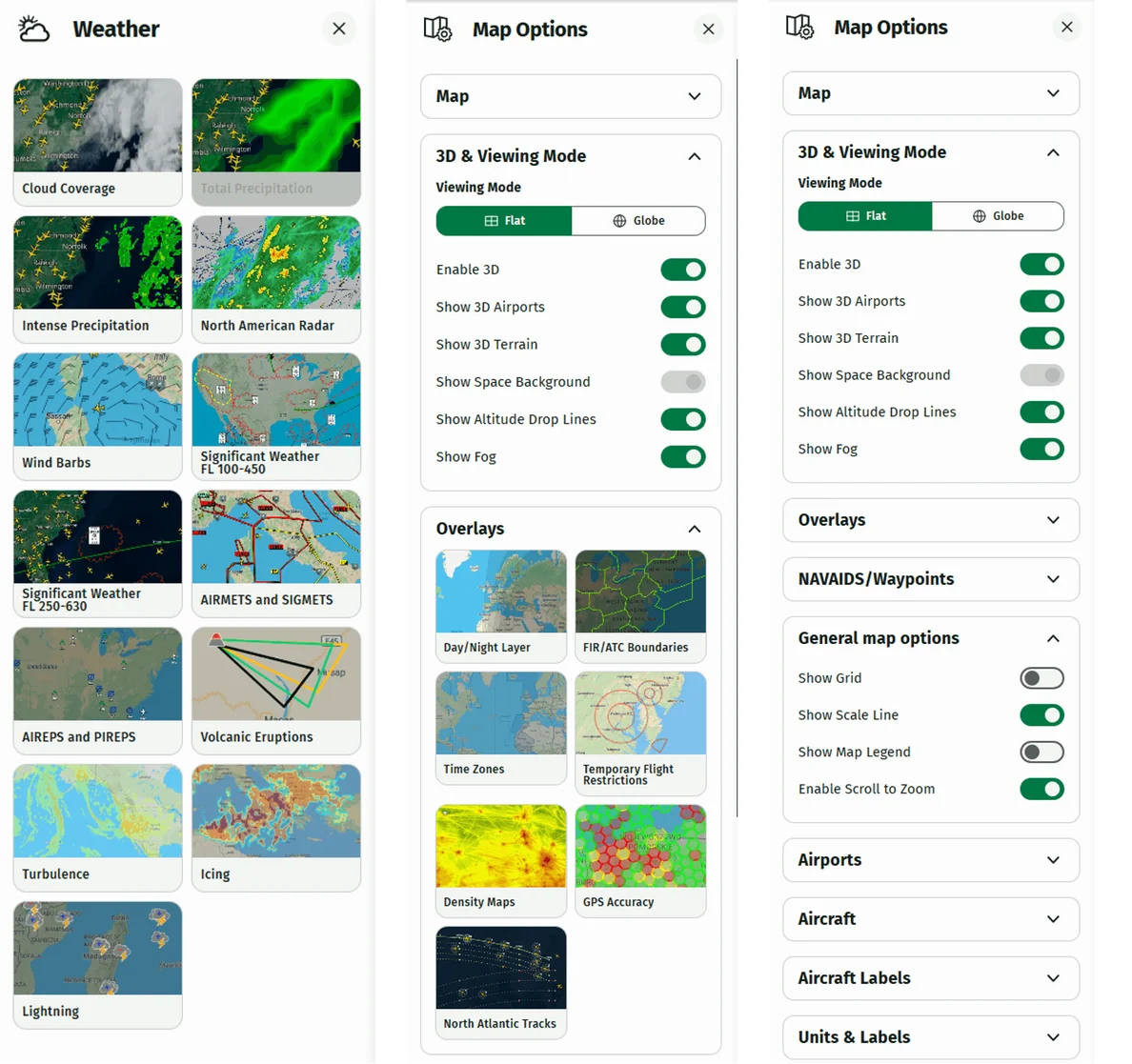Select Flat viewing mode in middle panel
This screenshot has width=1132, height=1064.
[504, 221]
